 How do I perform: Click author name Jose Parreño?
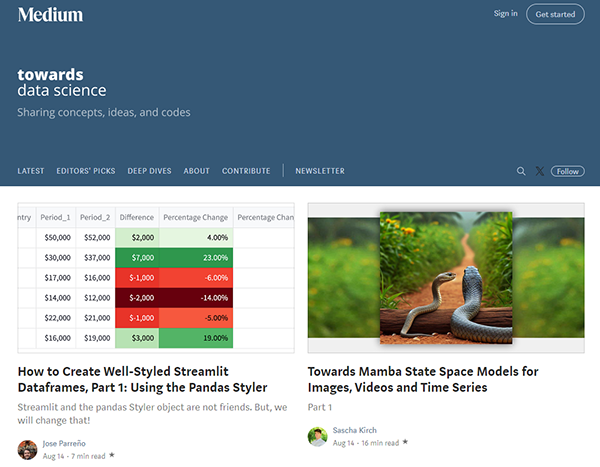[64, 443]
